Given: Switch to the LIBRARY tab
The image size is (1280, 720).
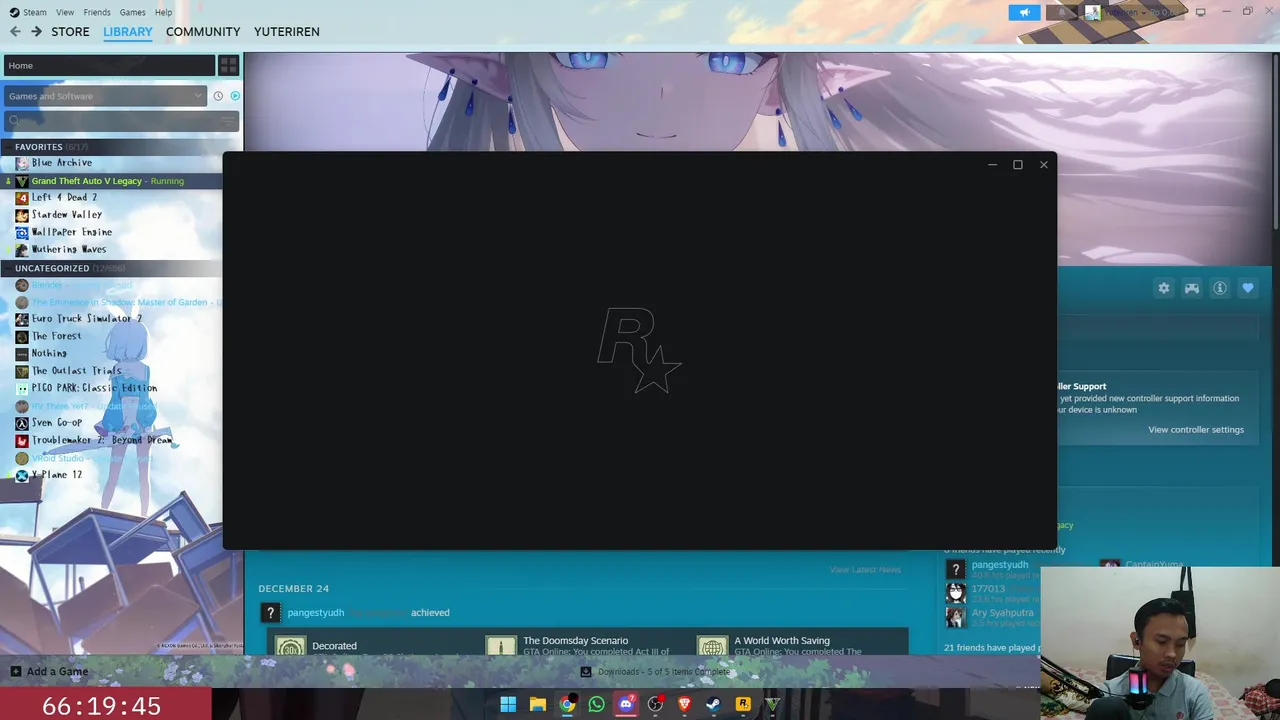Looking at the screenshot, I should tap(128, 32).
